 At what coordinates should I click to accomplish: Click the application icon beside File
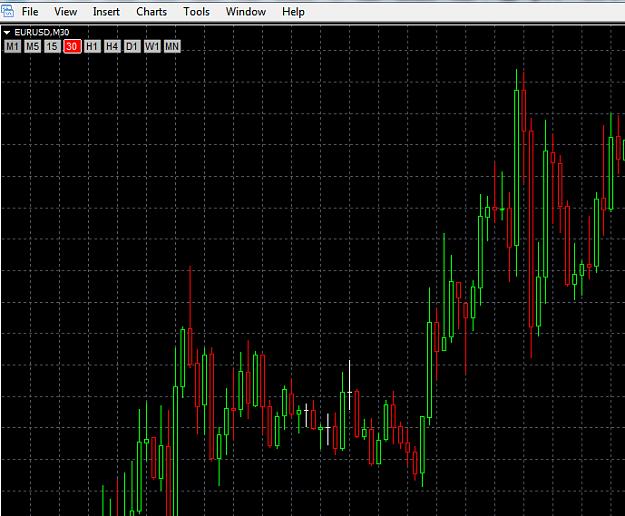pyautogui.click(x=7, y=11)
